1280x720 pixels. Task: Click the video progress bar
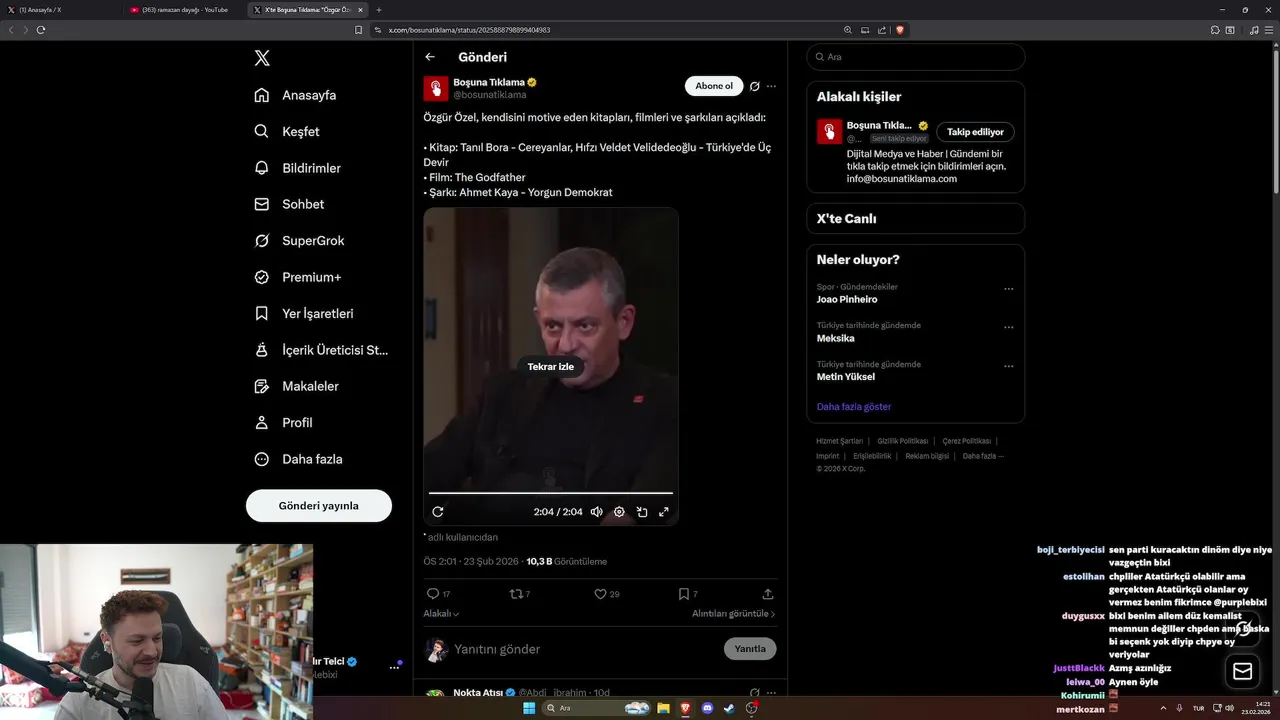(551, 493)
